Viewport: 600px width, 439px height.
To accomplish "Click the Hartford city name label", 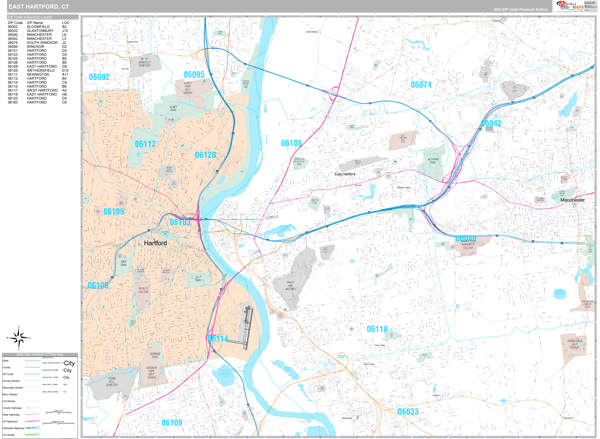I will point(155,243).
